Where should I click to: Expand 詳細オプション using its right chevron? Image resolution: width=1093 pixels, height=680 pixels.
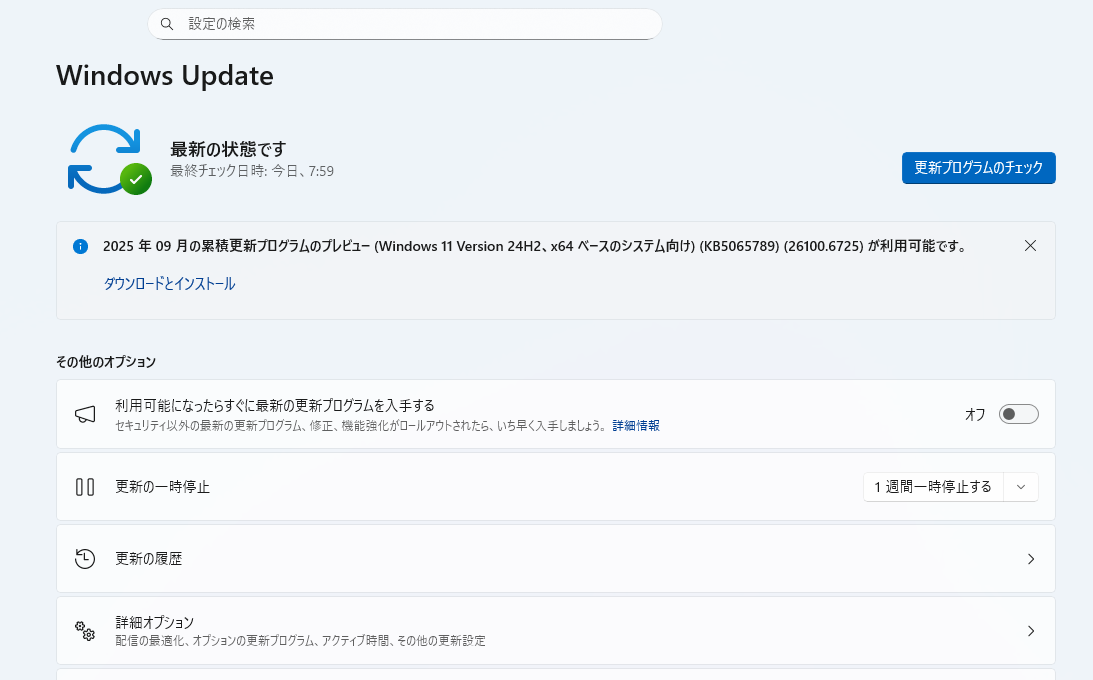[1030, 631]
